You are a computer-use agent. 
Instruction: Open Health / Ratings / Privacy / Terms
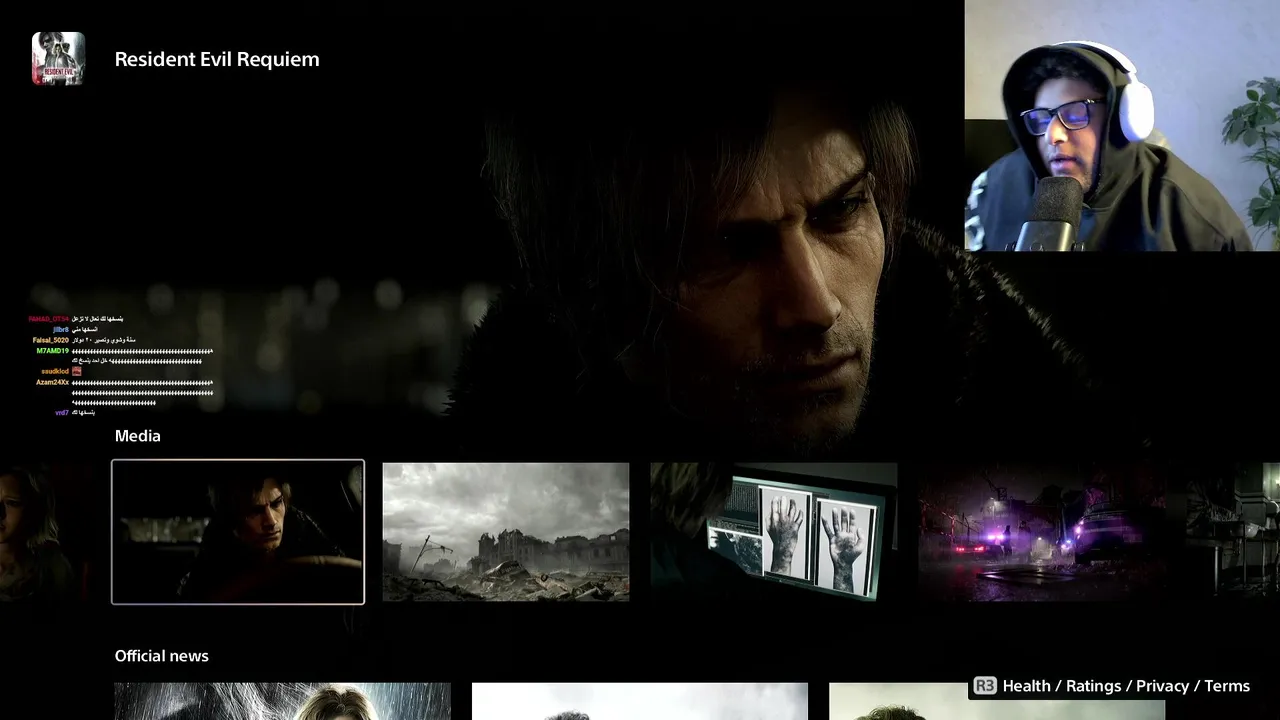coord(1126,686)
